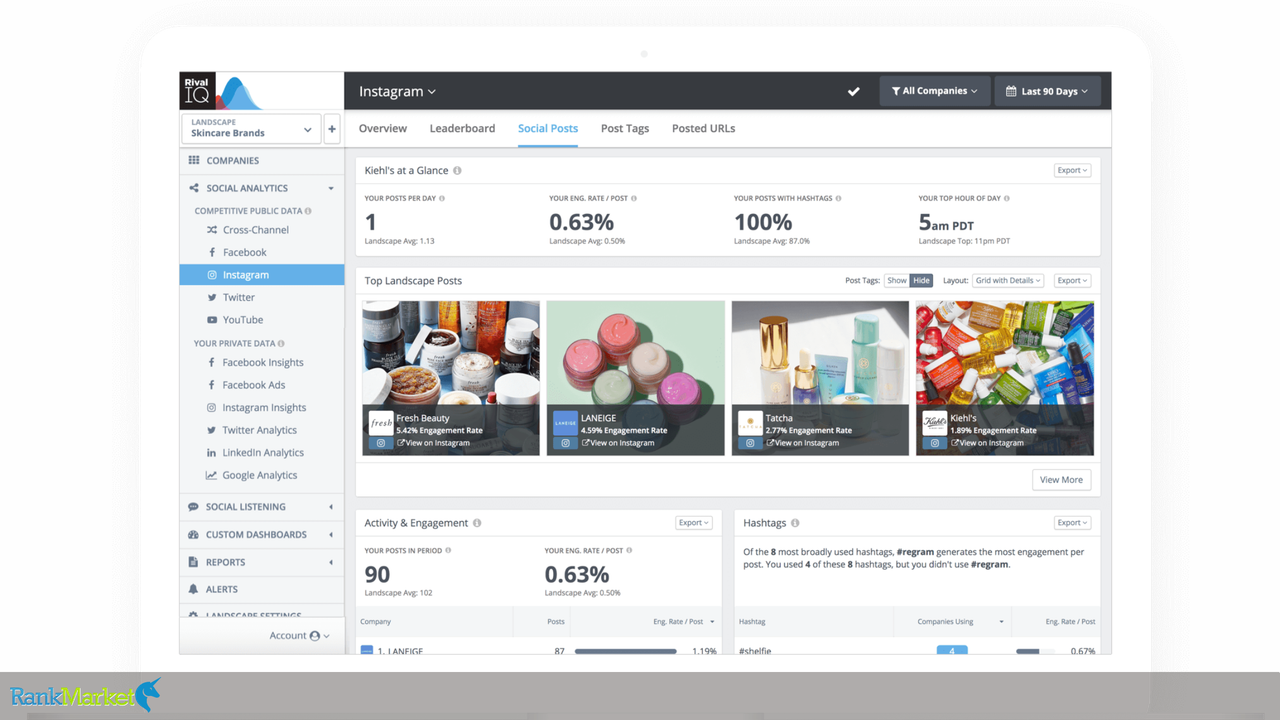Click the Facebook Insights icon

pos(212,363)
